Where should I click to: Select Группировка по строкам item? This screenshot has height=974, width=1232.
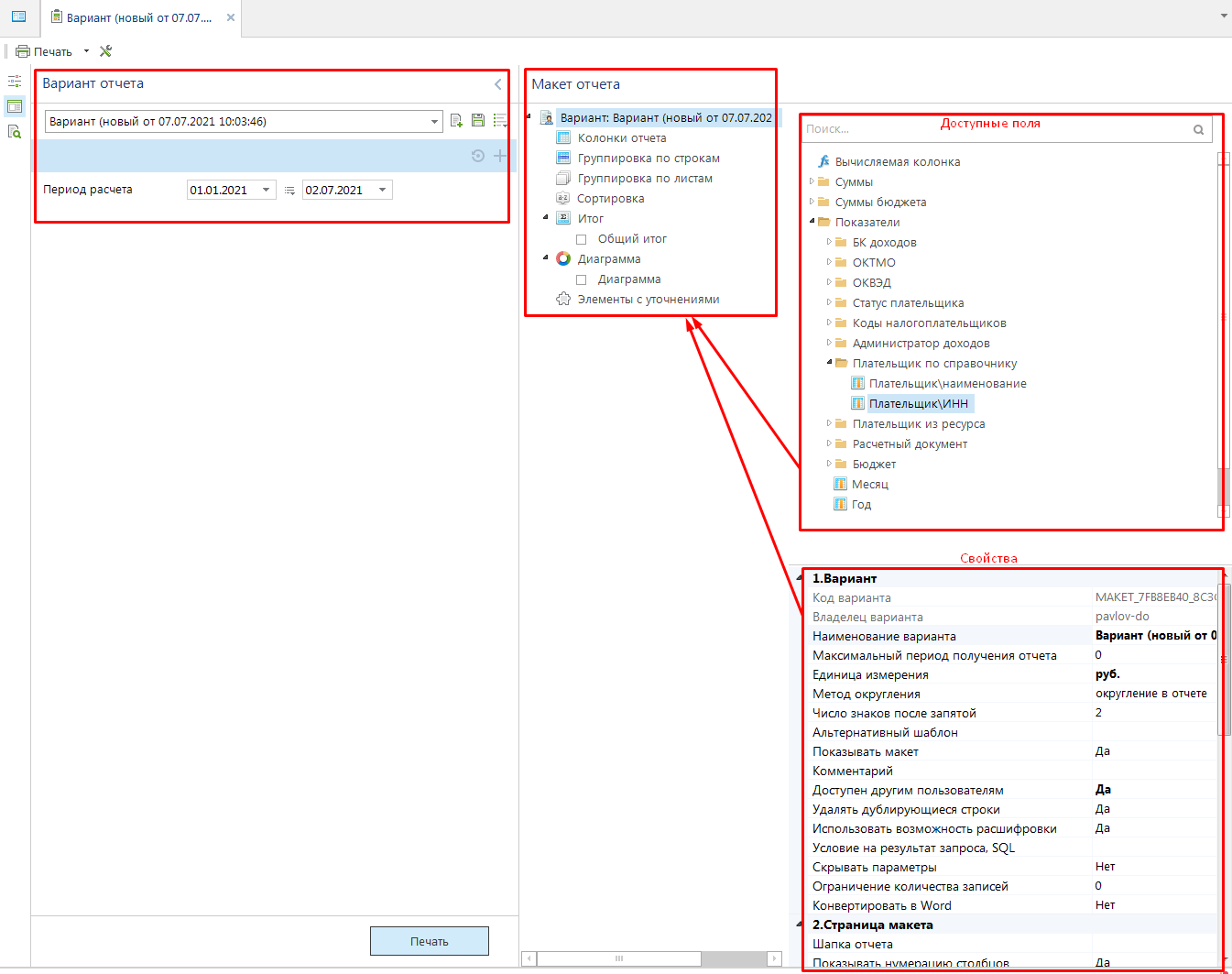pyautogui.click(x=649, y=158)
